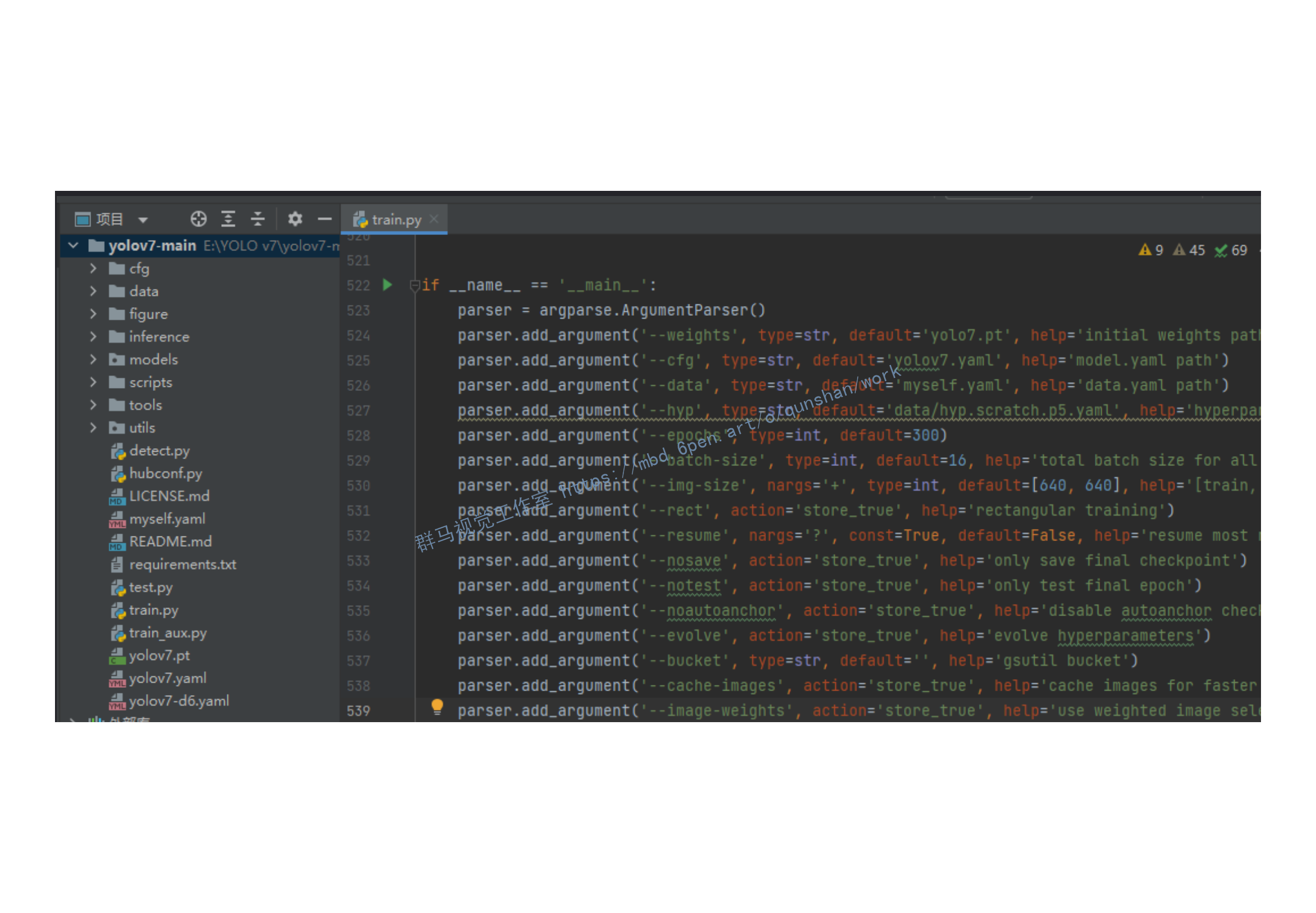This screenshot has height=913, width=1316.
Task: Click line number 530 in gutter
Action: coord(358,486)
